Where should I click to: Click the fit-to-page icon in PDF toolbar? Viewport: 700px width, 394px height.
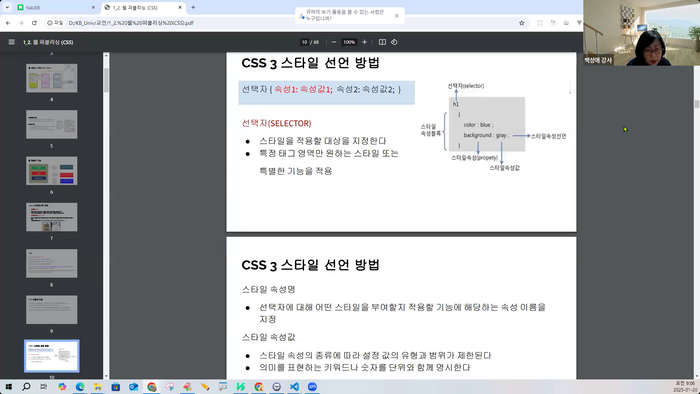tap(382, 42)
